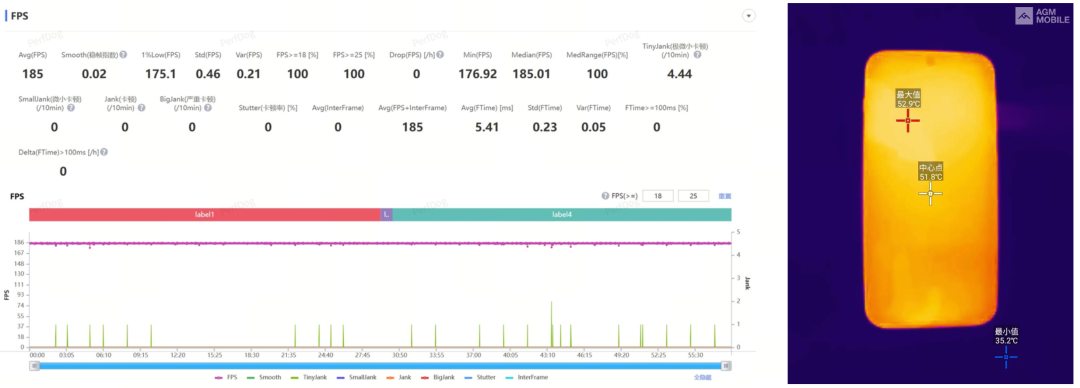Click SmallJank help question icon
Image resolution: width=1080 pixels, height=388 pixels.
coord(71,108)
